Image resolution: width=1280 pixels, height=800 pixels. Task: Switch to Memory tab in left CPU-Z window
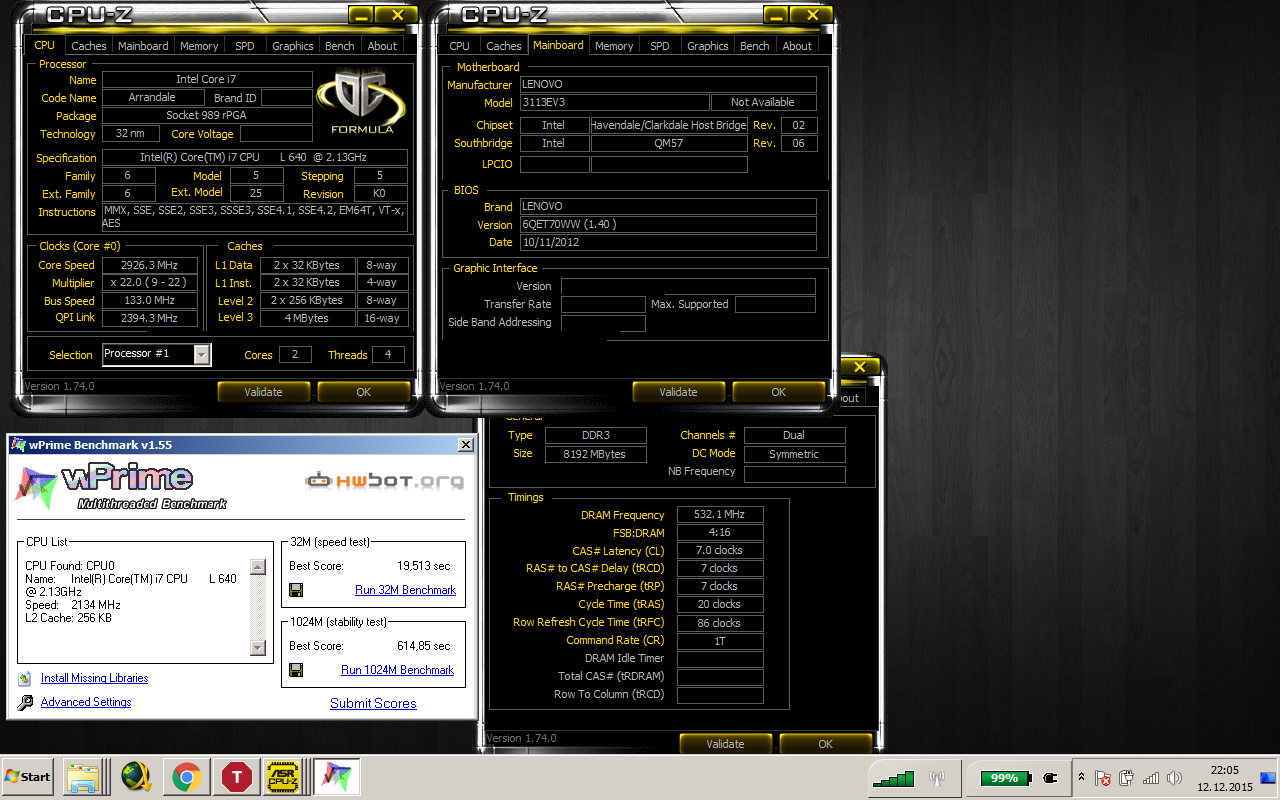(199, 46)
